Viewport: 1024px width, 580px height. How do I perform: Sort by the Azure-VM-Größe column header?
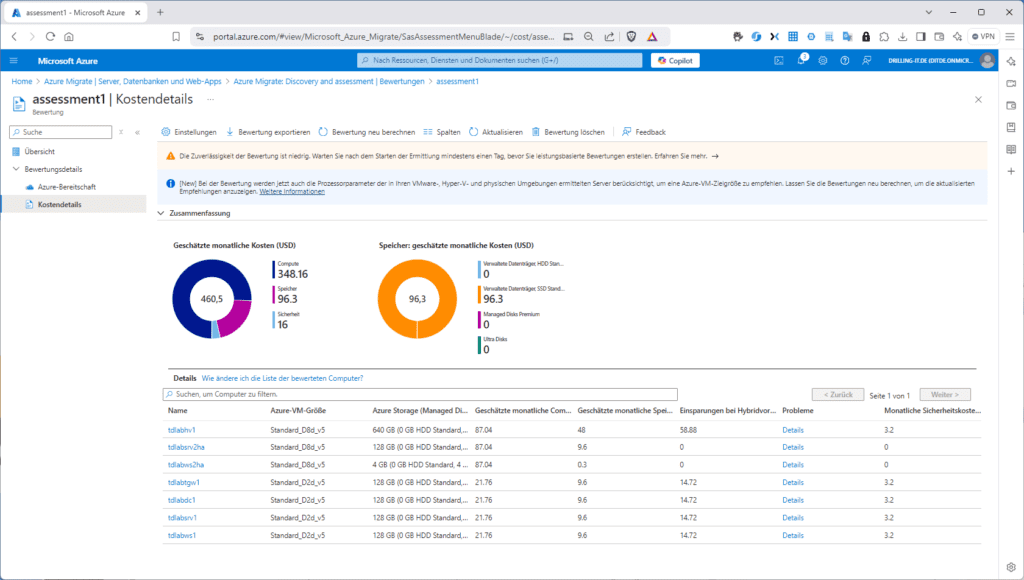[298, 411]
